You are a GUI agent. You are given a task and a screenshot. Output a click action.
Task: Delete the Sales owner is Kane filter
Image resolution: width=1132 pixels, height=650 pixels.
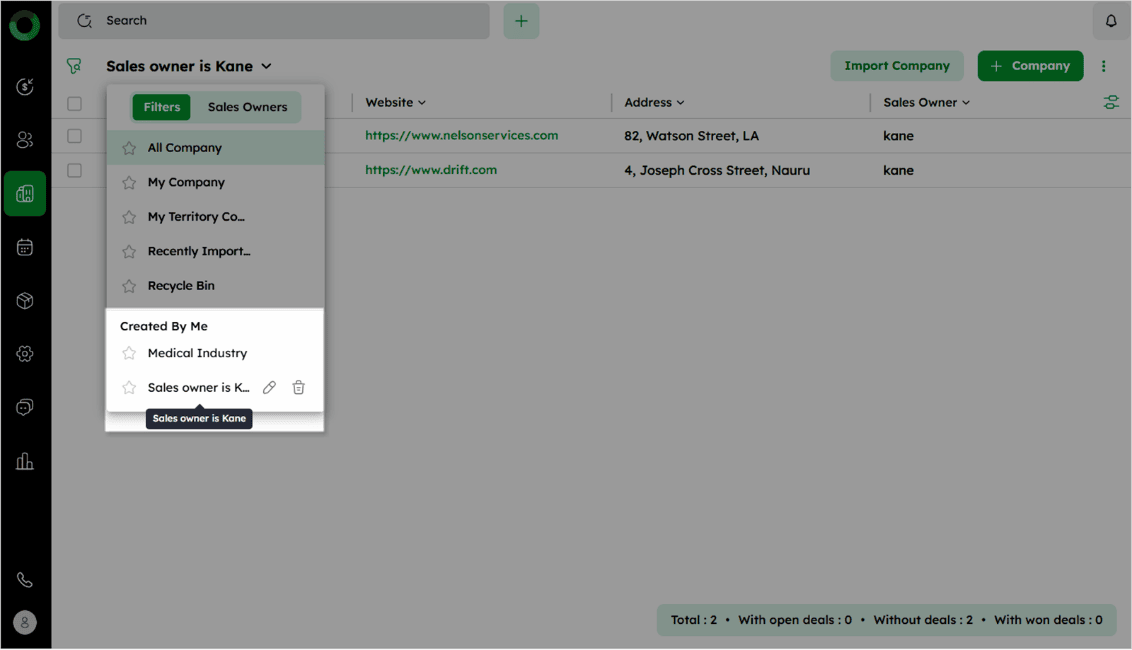click(x=298, y=388)
